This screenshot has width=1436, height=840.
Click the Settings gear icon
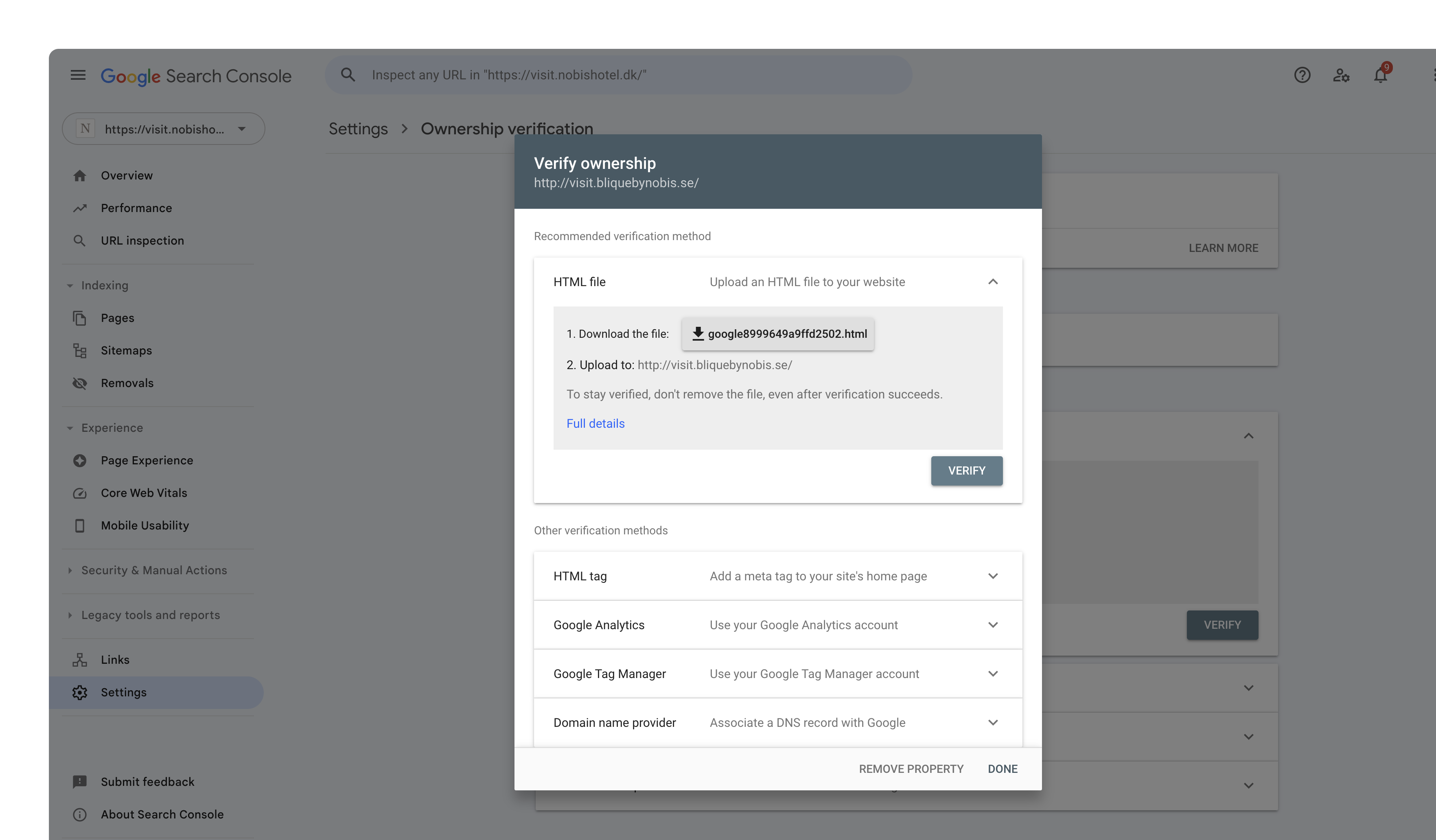point(80,692)
